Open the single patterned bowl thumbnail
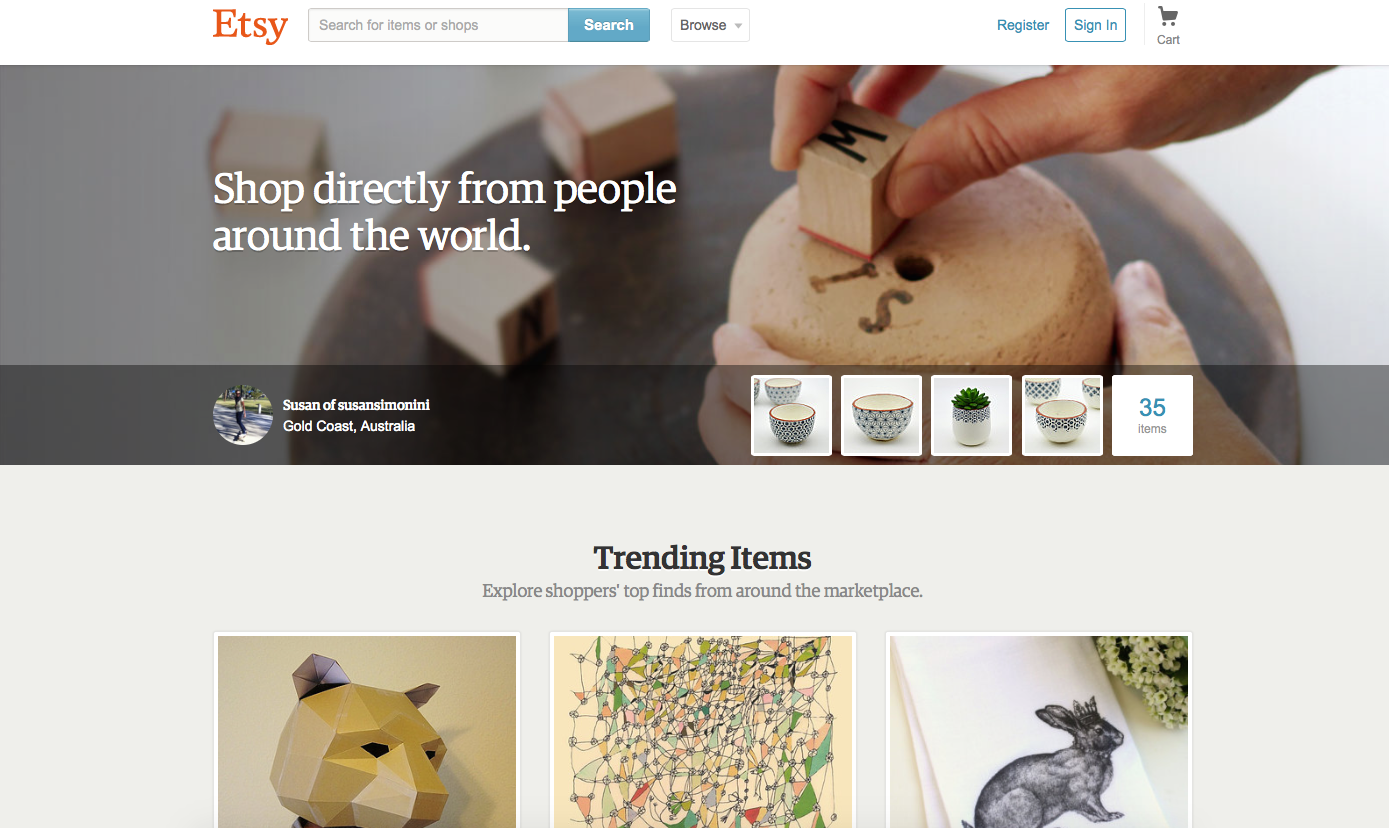Viewport: 1389px width, 828px height. pos(881,415)
